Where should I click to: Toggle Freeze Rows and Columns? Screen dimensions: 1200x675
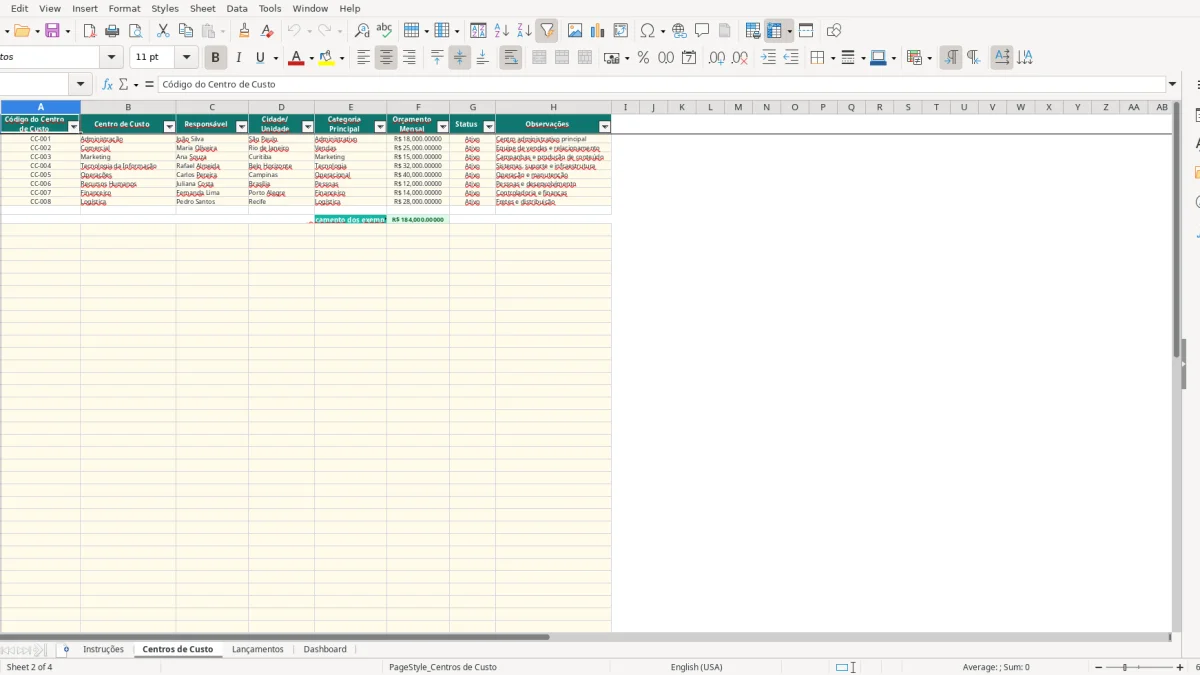pos(775,31)
